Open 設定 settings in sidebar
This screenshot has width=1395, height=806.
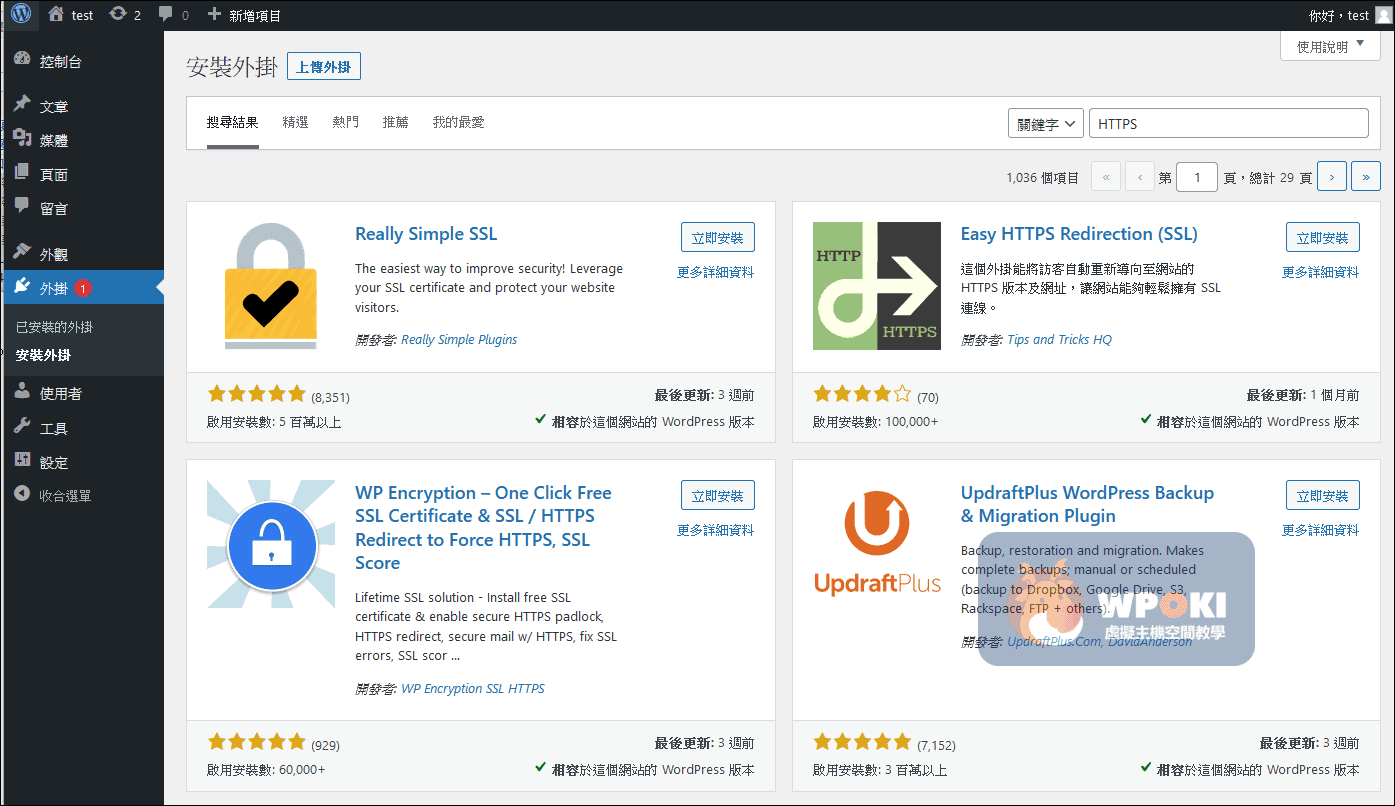[53, 463]
